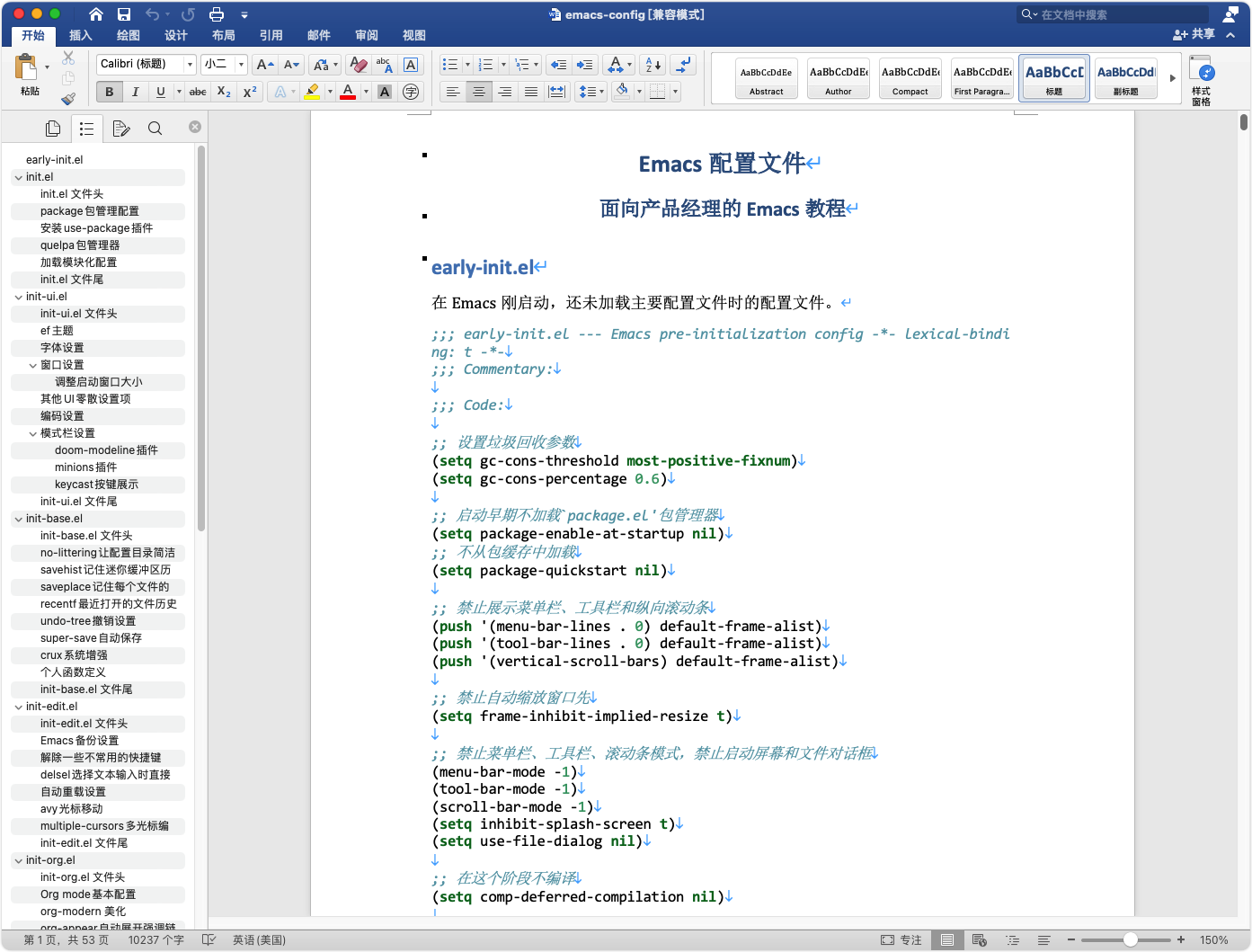
Task: Open the search pane in the sidebar
Action: point(155,129)
